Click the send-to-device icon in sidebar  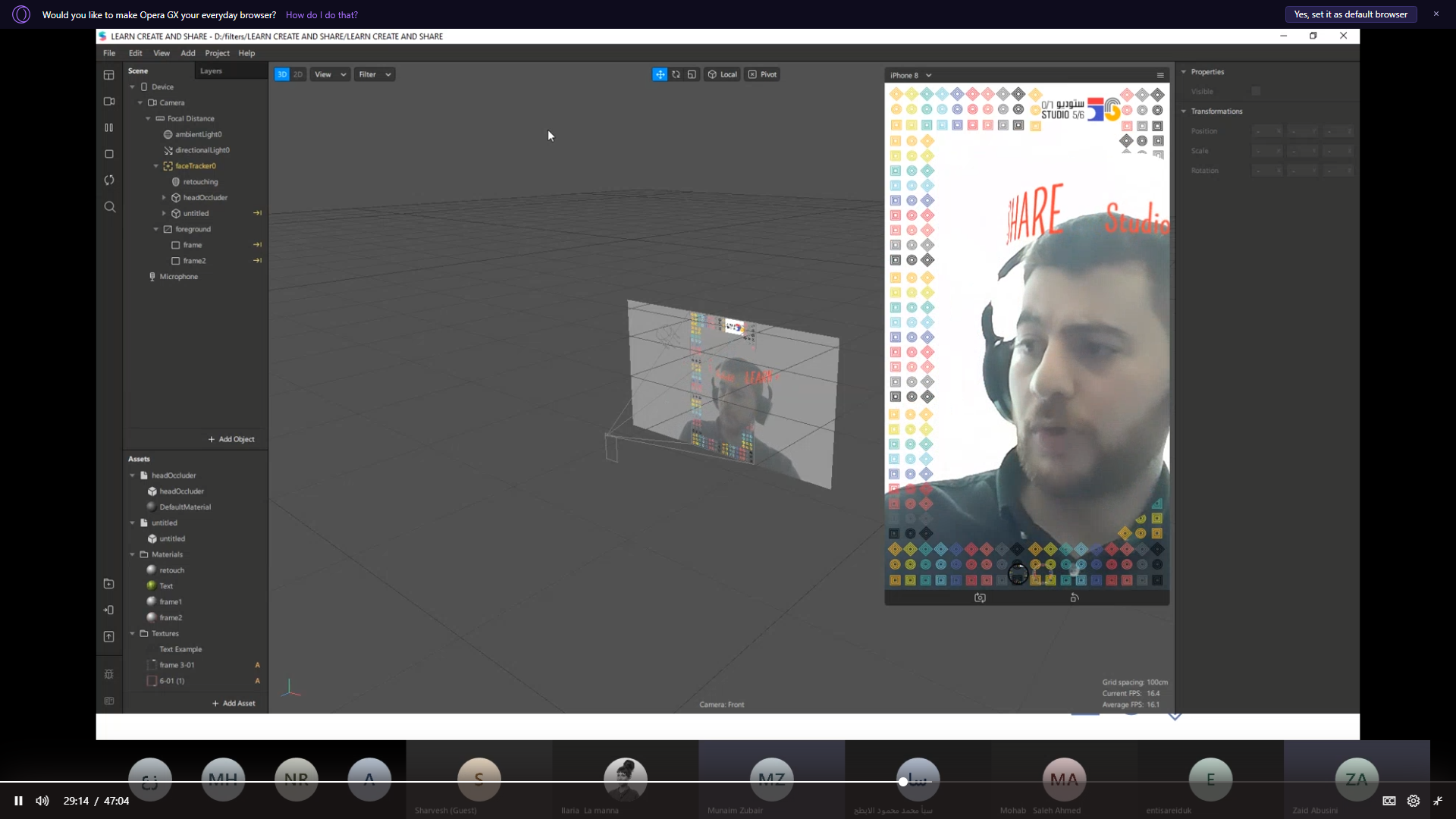109,610
